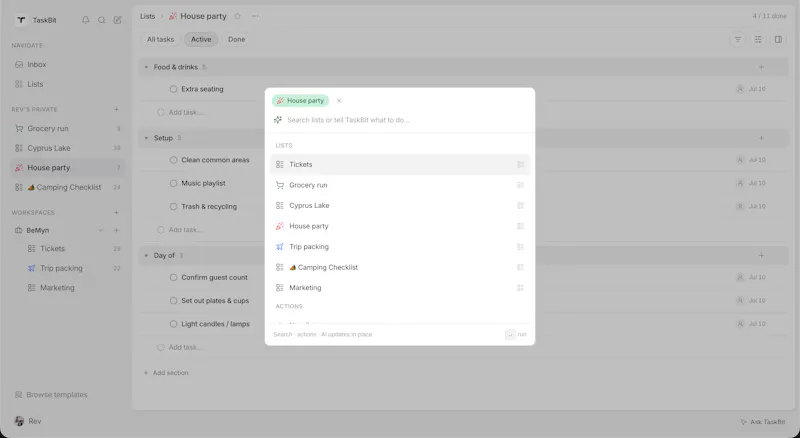Click the search magnifier icon in sidebar
The height and width of the screenshot is (438, 800).
click(102, 20)
